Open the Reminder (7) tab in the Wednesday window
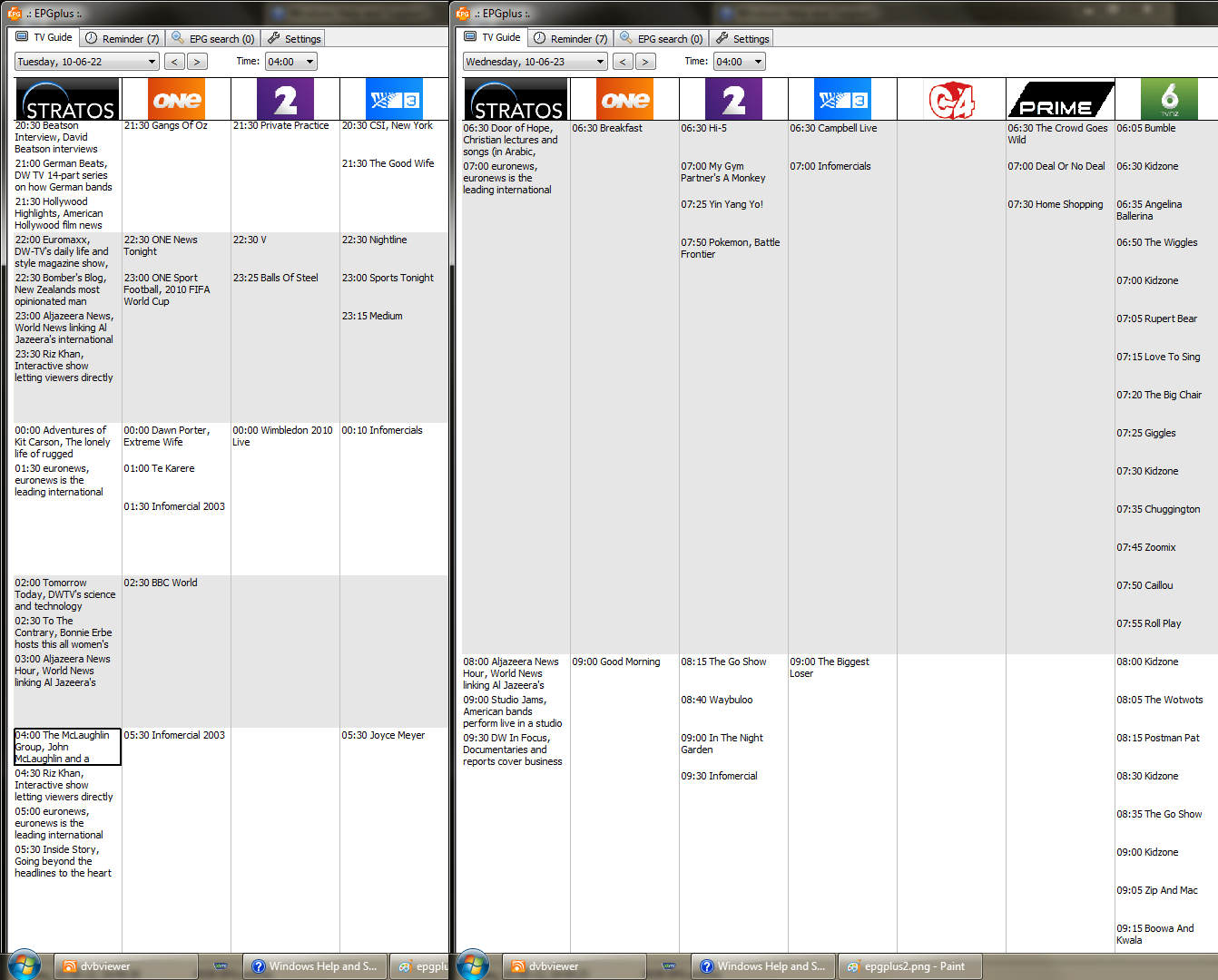The image size is (1218, 980). pos(571,38)
